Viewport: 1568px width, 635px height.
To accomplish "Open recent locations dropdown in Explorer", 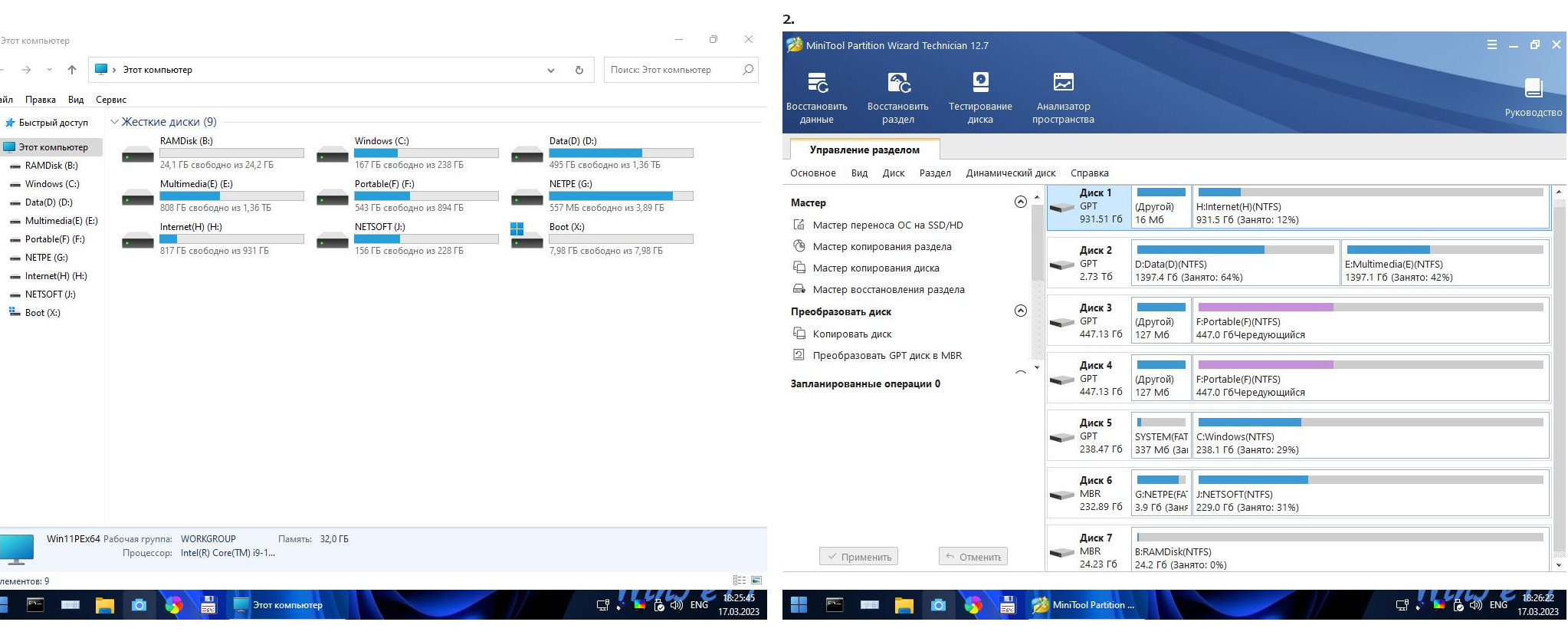I will pos(50,70).
